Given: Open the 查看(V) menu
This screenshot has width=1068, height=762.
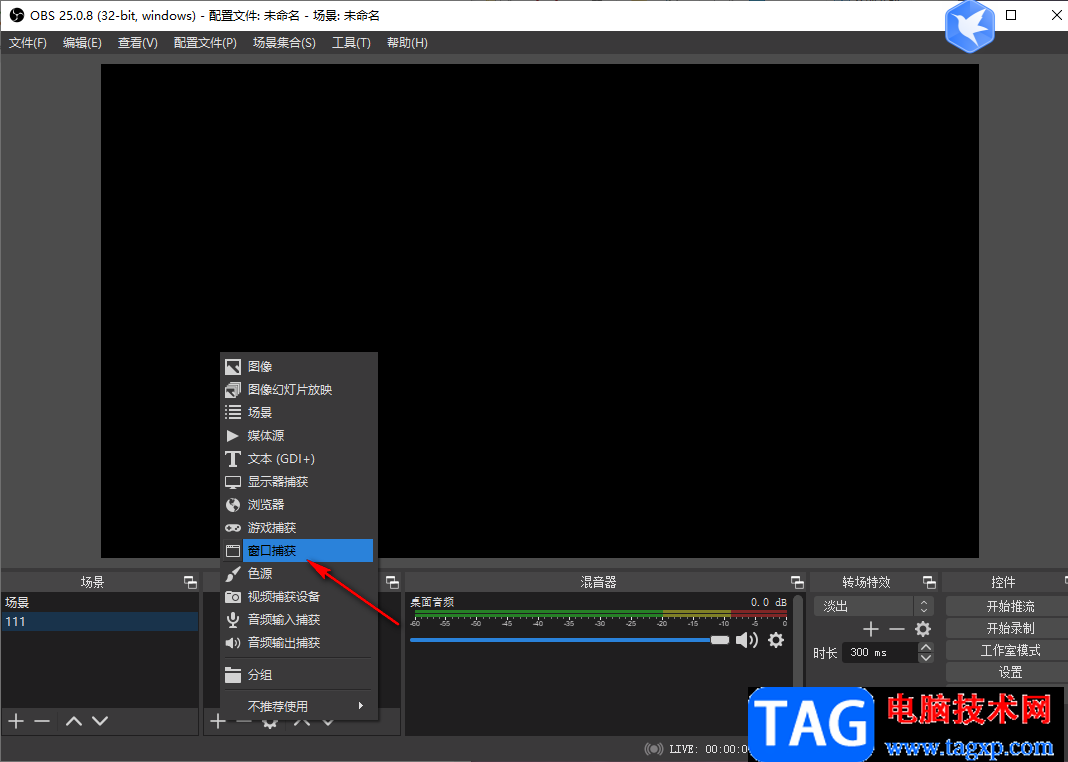Looking at the screenshot, I should tap(138, 43).
